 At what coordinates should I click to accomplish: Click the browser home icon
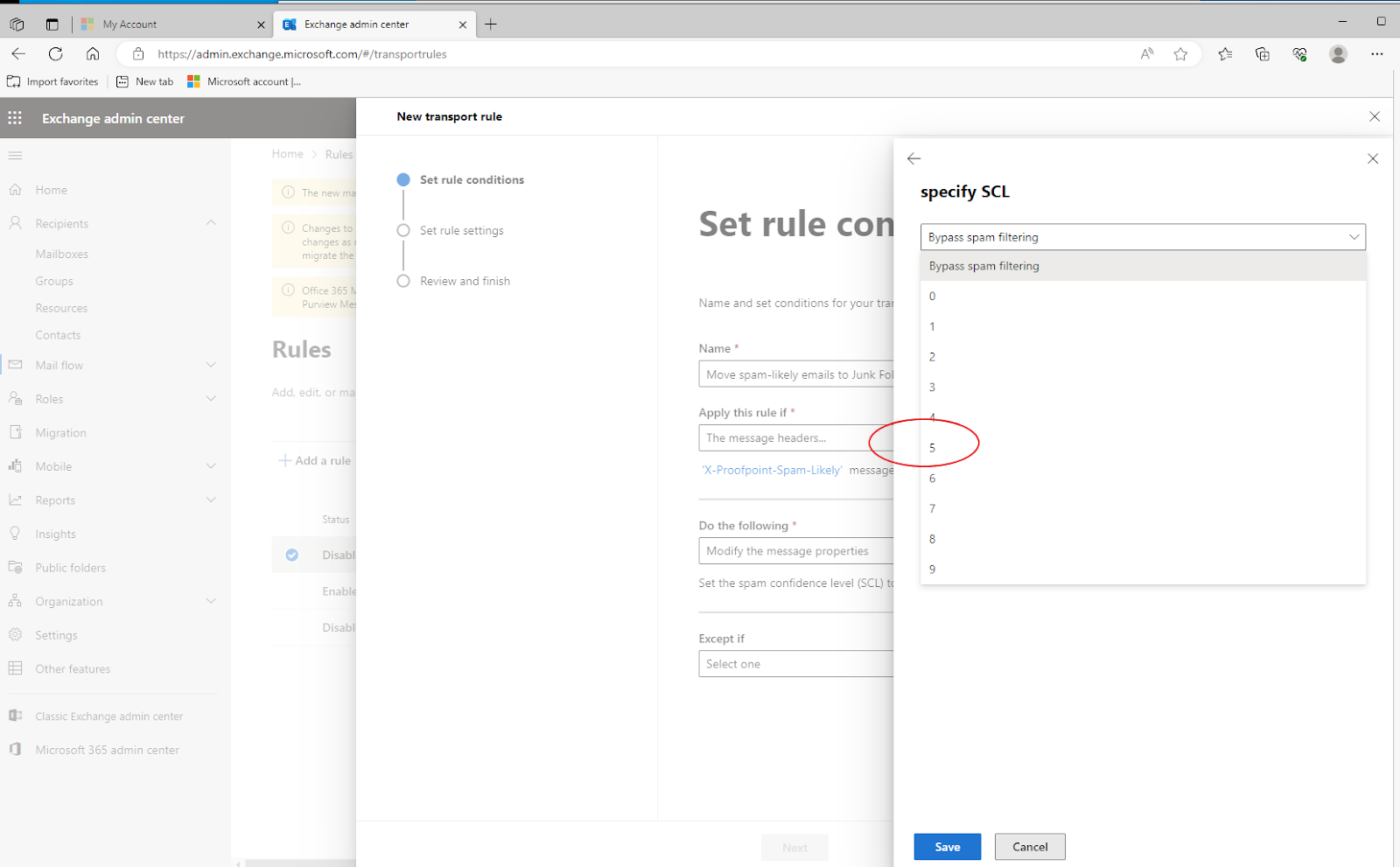point(93,53)
